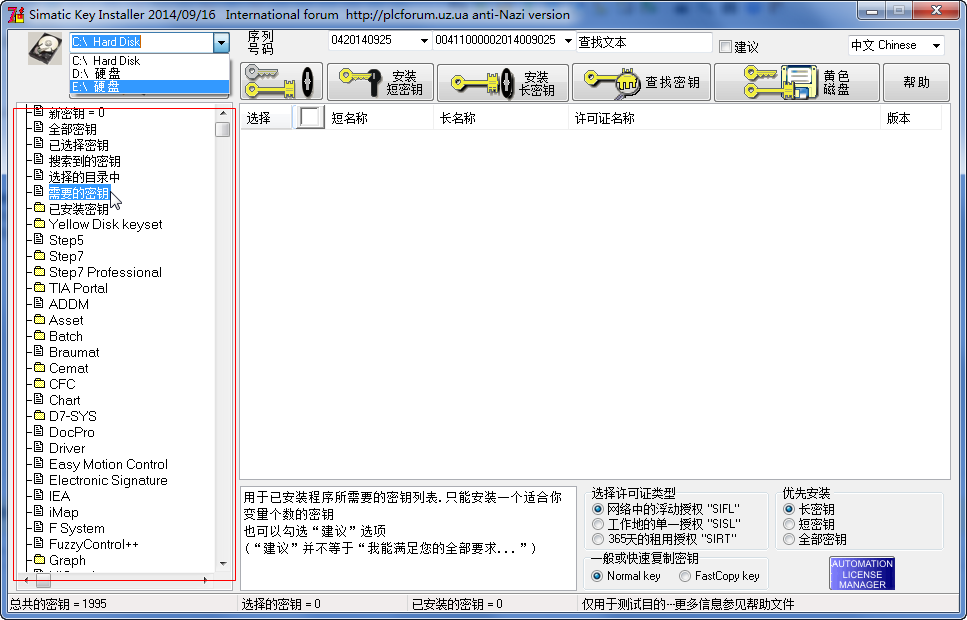The width and height of the screenshot is (967, 620).
Task: Click the CFC folder icon
Action: click(39, 384)
